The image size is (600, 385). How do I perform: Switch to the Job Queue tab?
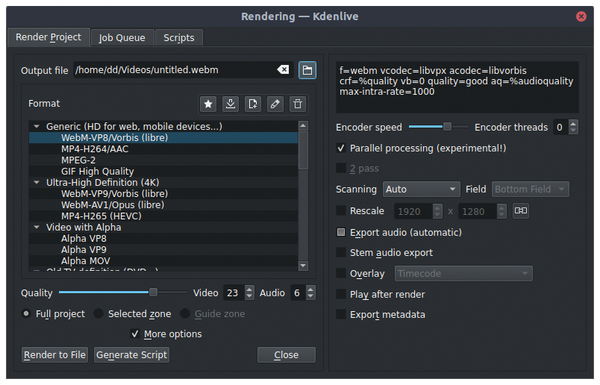point(122,38)
